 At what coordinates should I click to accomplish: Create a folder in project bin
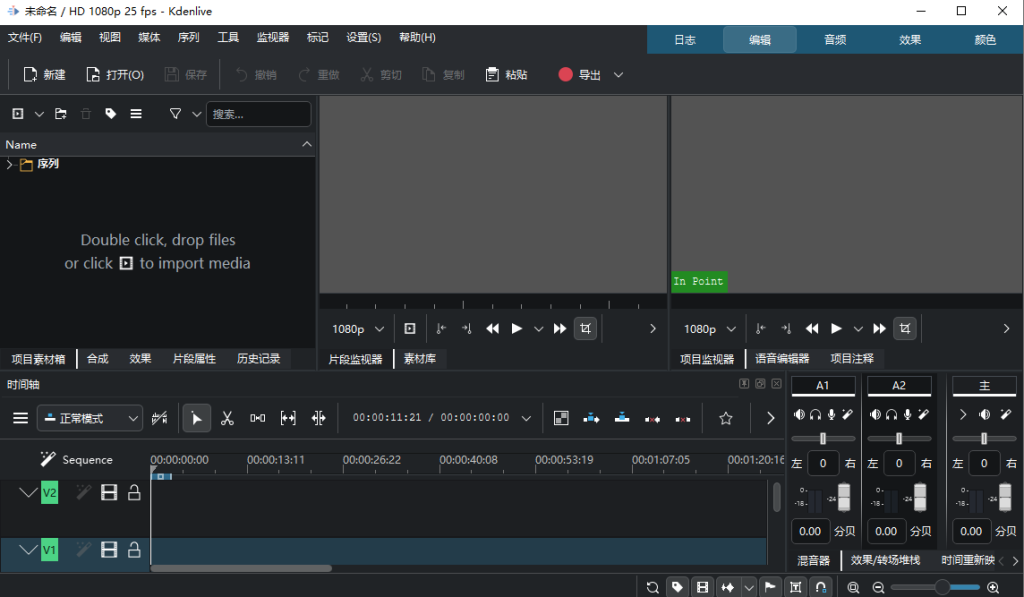tap(61, 114)
